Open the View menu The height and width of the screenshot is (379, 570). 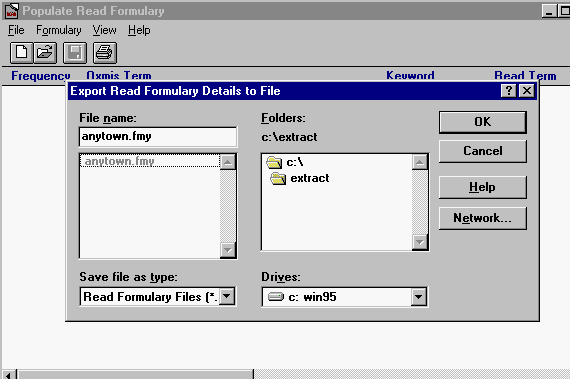tap(104, 30)
